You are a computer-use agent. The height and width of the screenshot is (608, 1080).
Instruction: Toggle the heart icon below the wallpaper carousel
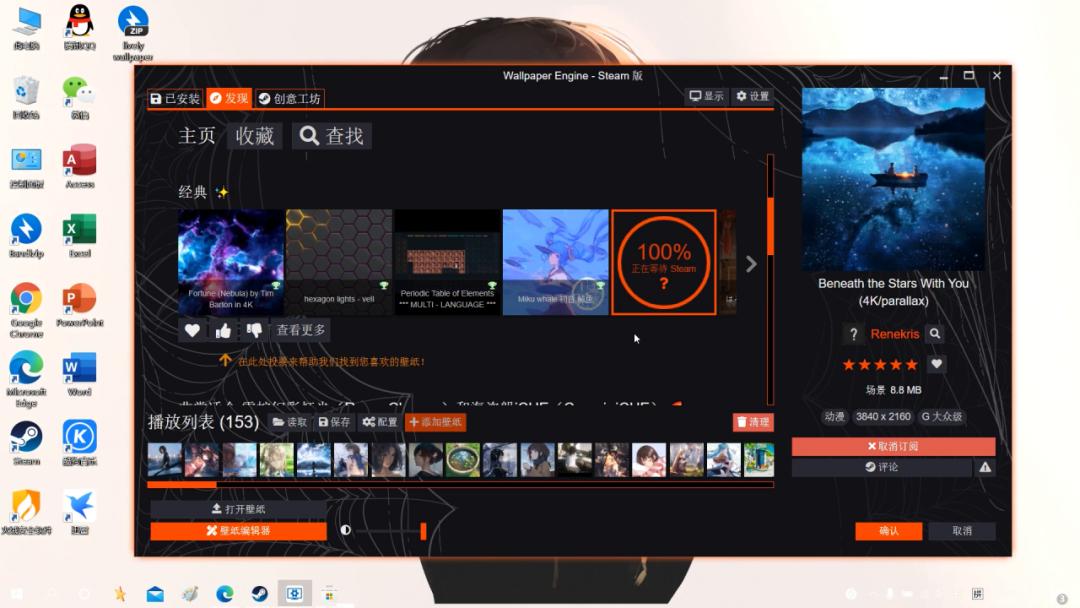point(192,329)
